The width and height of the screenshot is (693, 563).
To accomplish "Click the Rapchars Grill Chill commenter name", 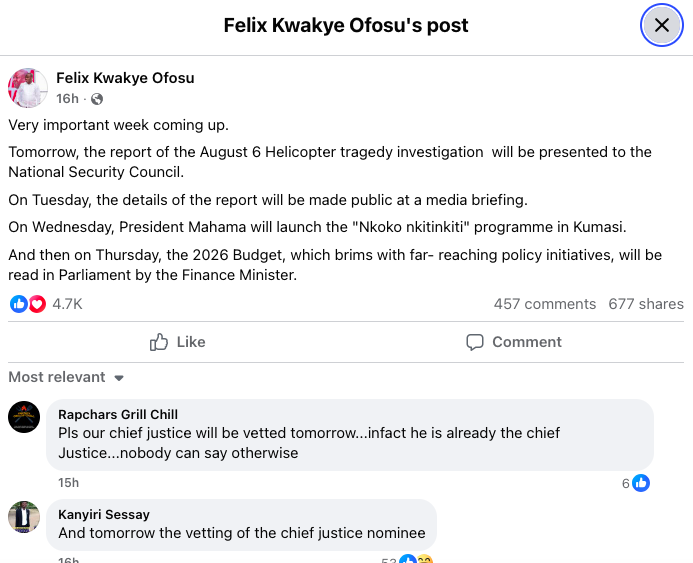I will 118,415.
